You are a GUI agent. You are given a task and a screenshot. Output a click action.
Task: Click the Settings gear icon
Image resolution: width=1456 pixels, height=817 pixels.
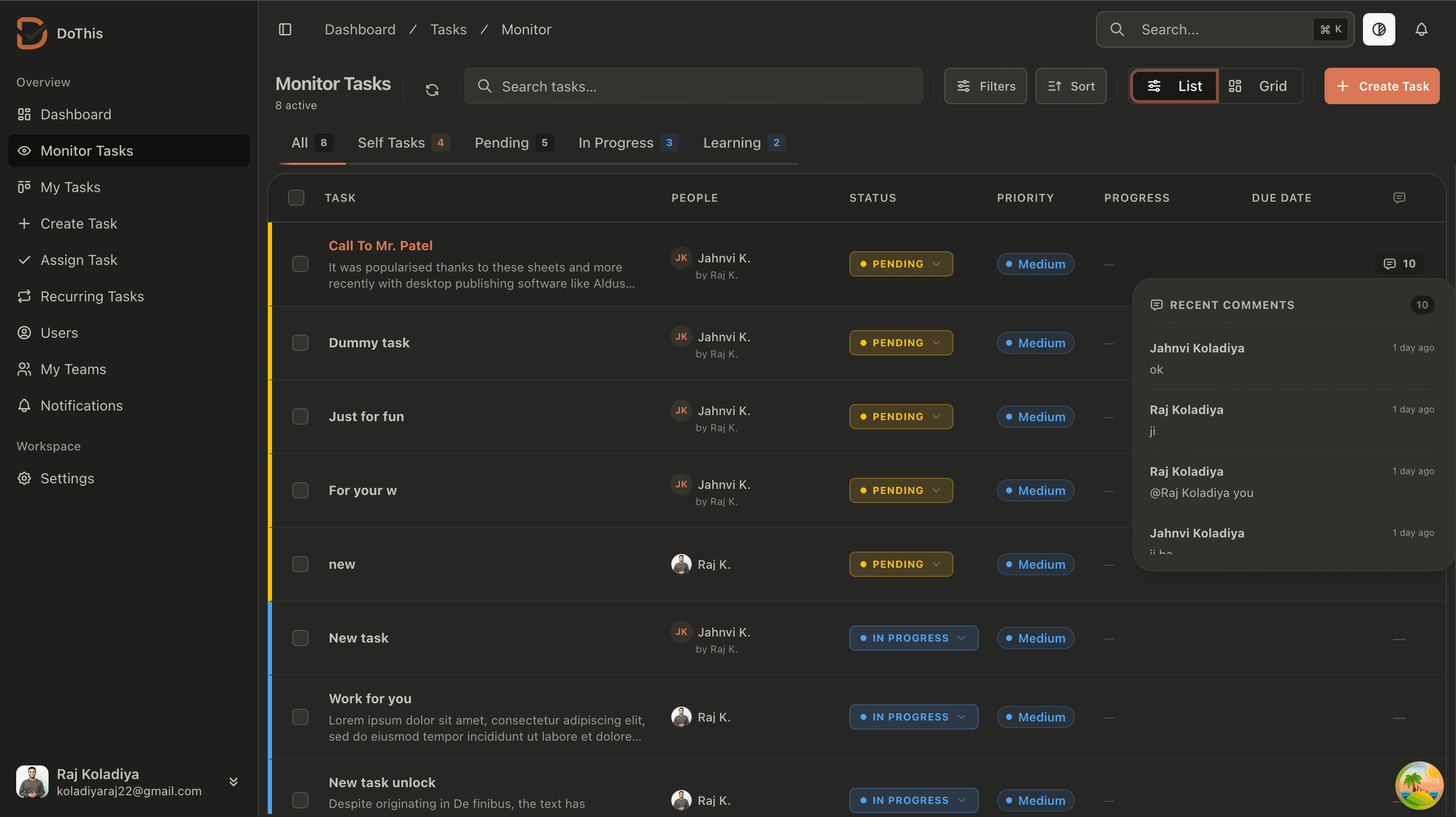24,478
